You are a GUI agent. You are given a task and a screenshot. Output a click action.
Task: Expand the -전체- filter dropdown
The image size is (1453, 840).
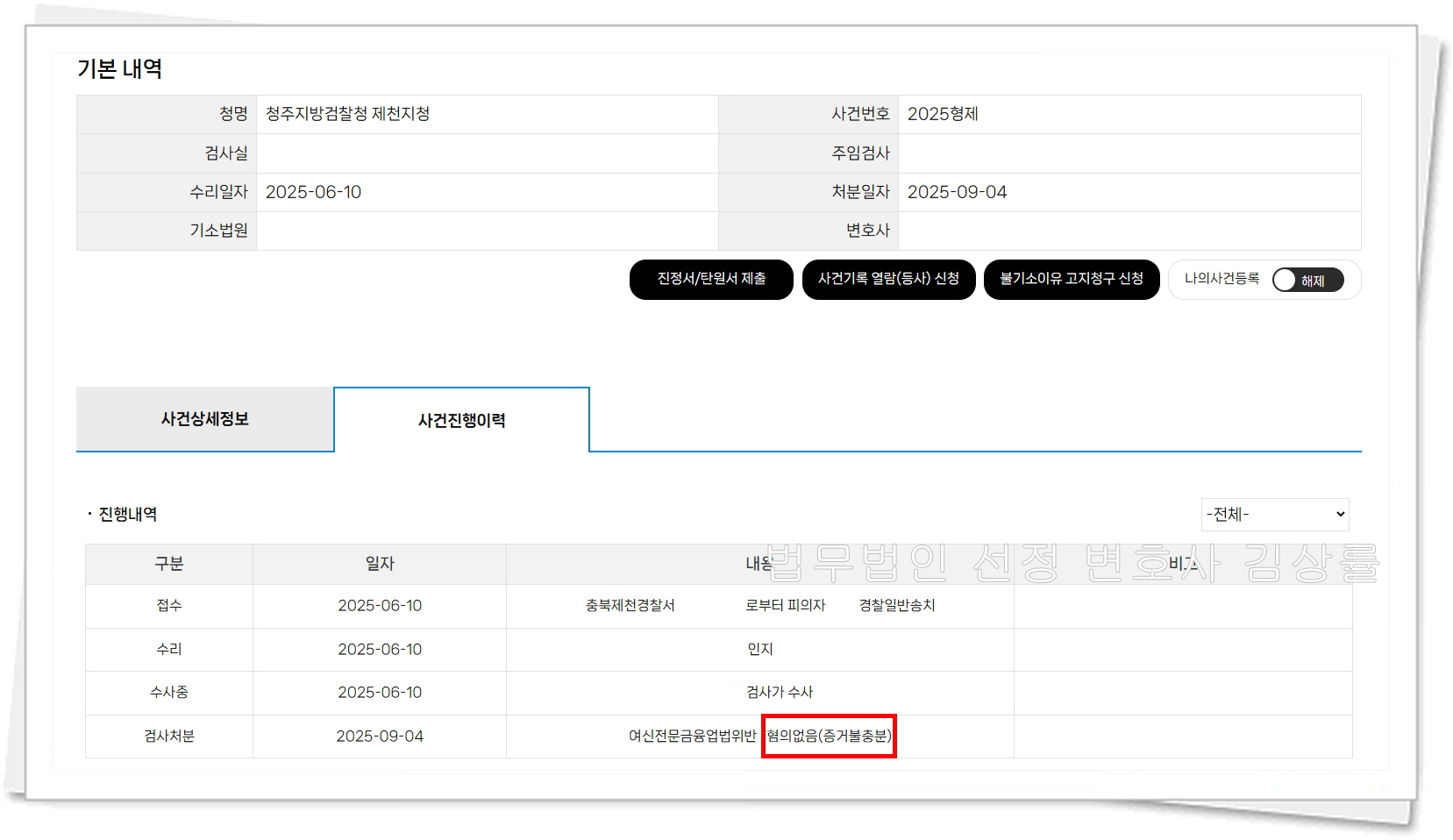(x=1274, y=515)
